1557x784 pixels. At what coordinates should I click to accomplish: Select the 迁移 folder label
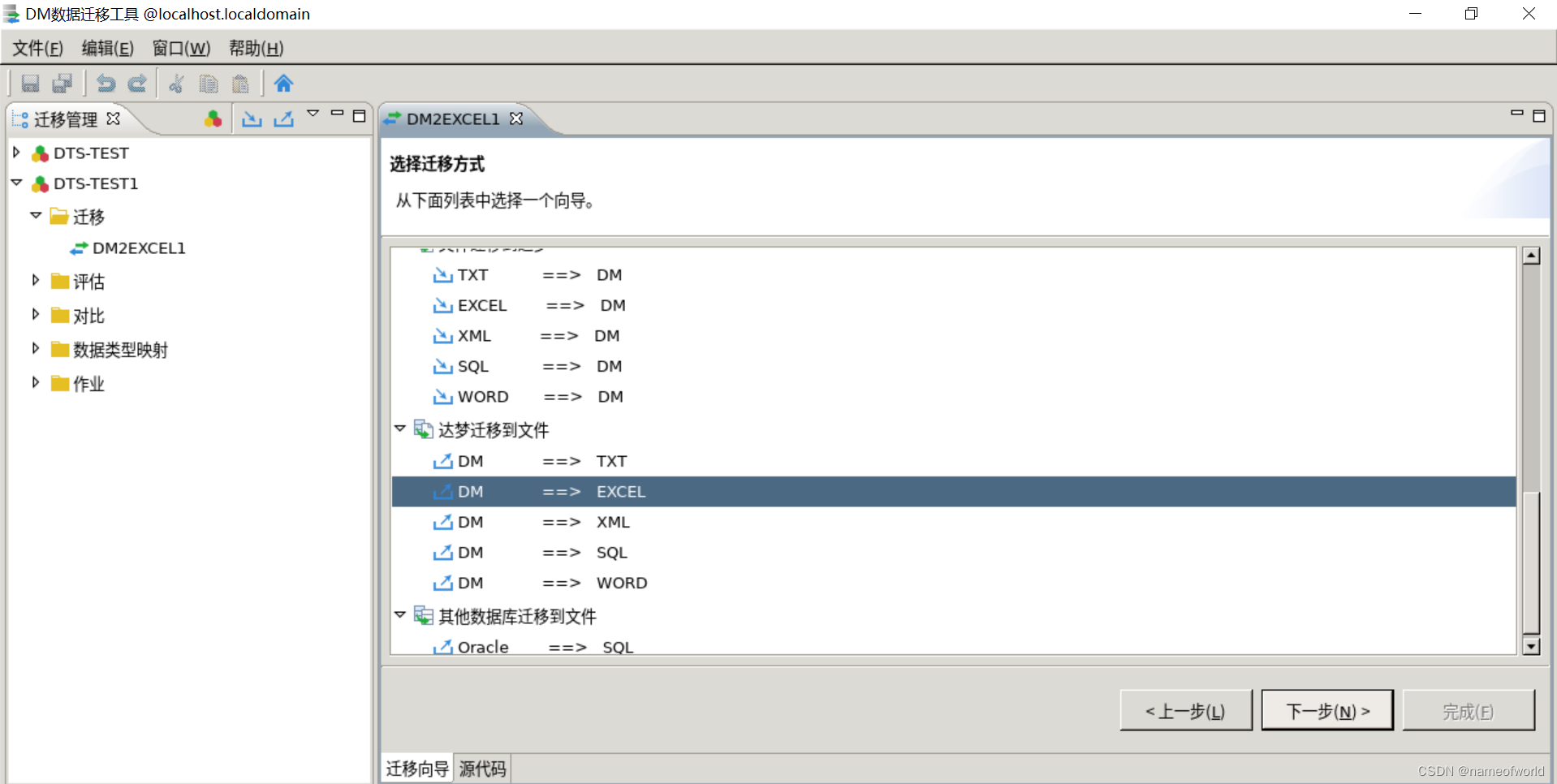click(88, 217)
